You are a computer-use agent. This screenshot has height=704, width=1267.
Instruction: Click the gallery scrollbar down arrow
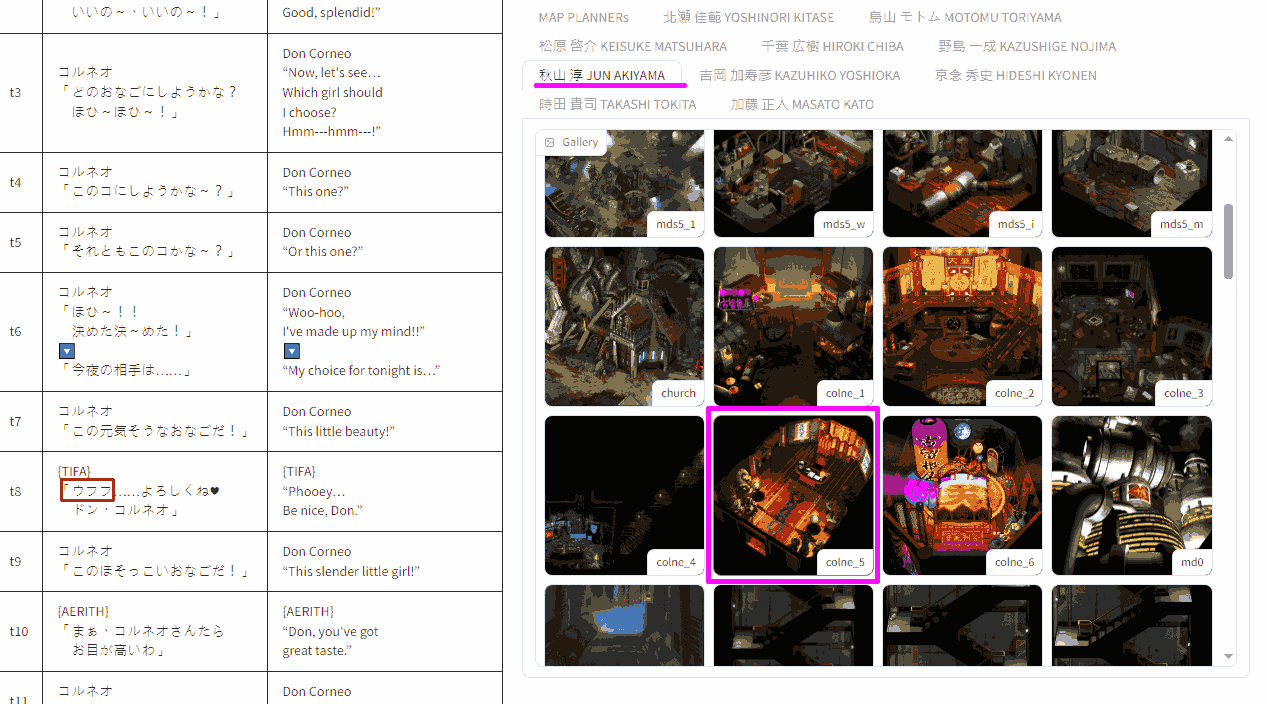click(x=1228, y=657)
